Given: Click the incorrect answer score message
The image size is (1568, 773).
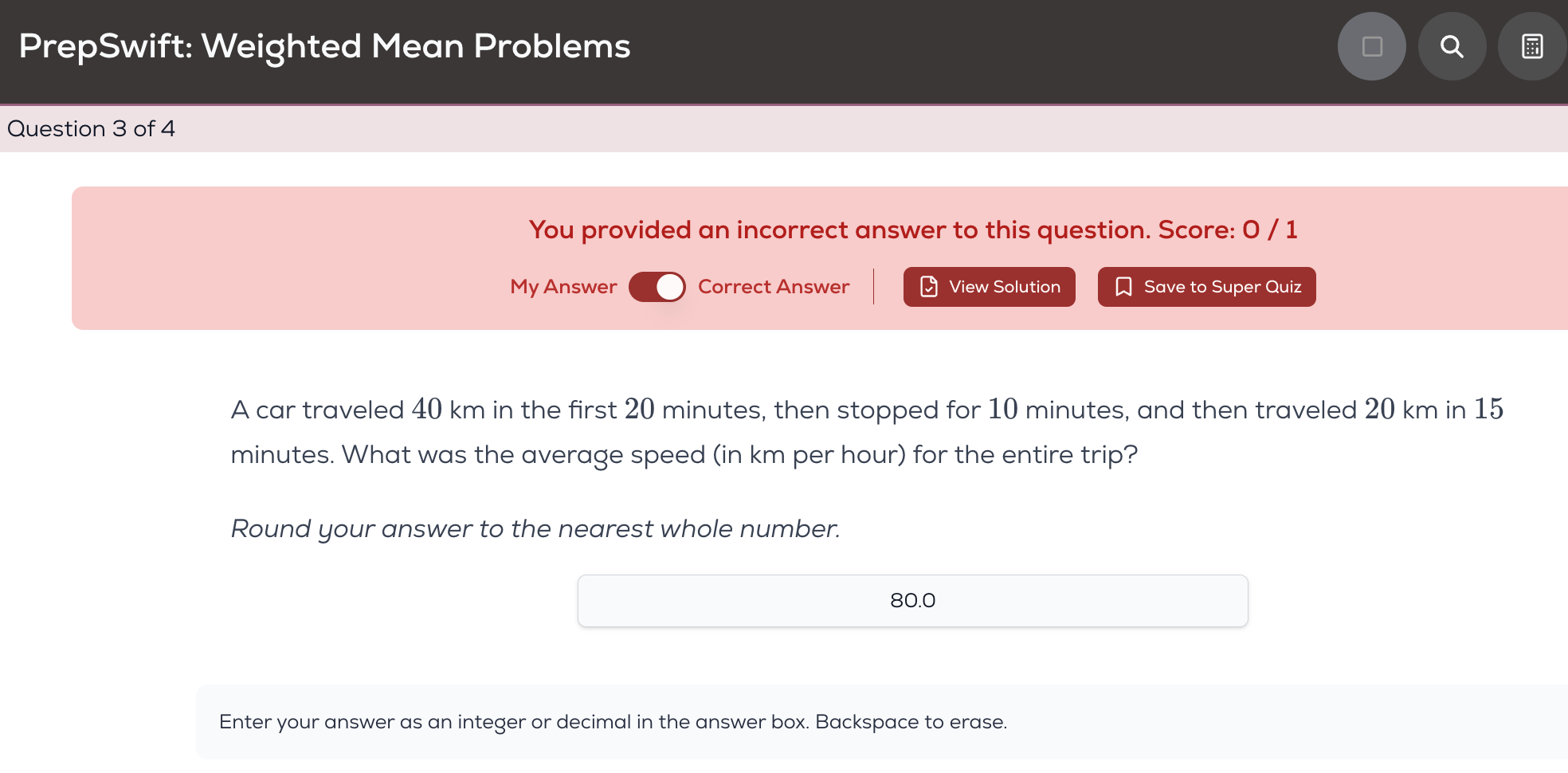Looking at the screenshot, I should [x=913, y=230].
